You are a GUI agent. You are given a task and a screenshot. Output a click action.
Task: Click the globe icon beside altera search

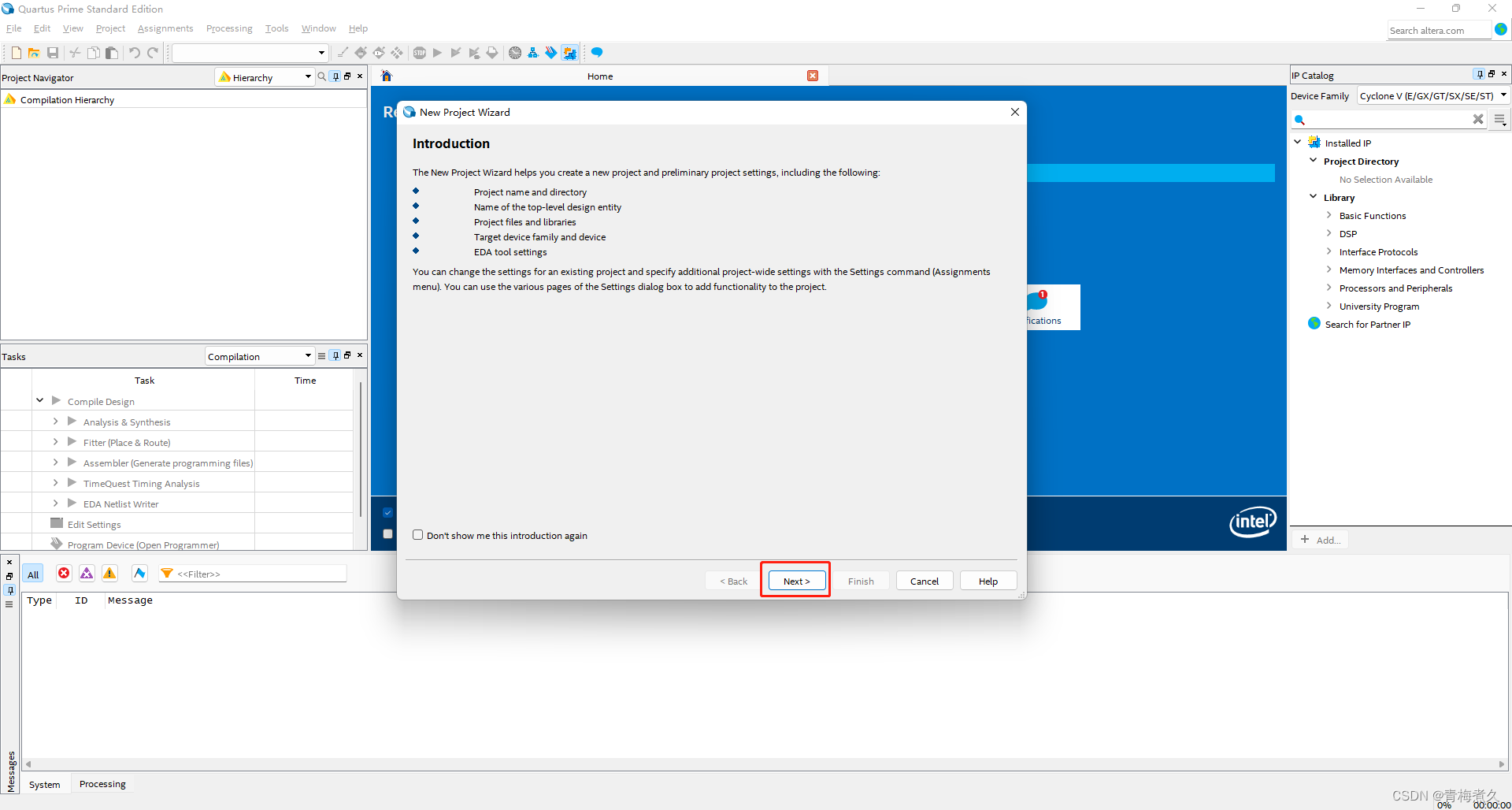click(1501, 29)
